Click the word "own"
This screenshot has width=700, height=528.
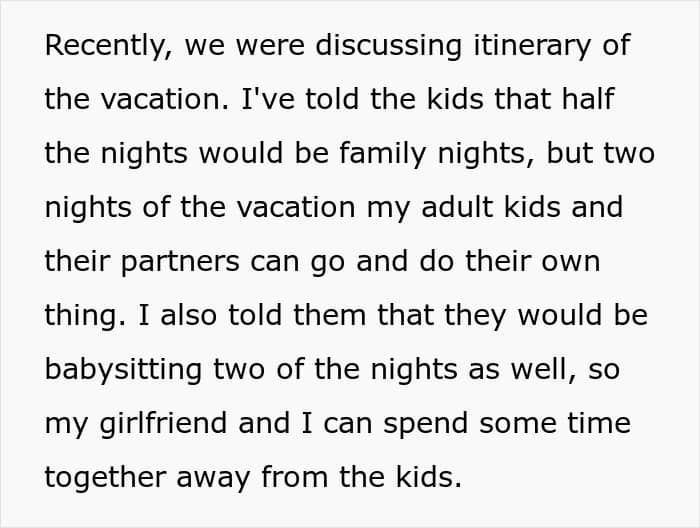coord(571,262)
